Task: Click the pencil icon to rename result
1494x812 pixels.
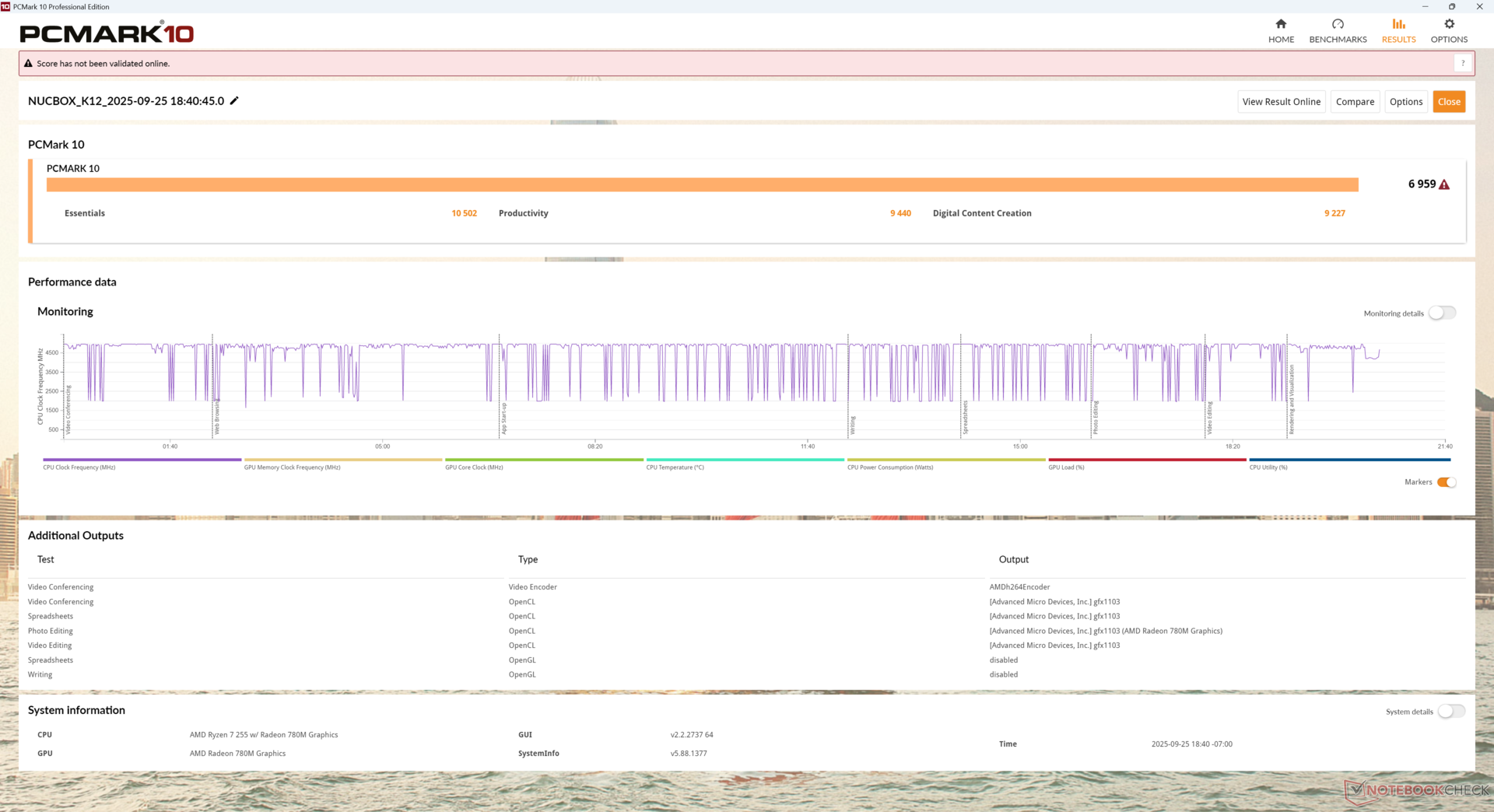Action: pos(234,101)
